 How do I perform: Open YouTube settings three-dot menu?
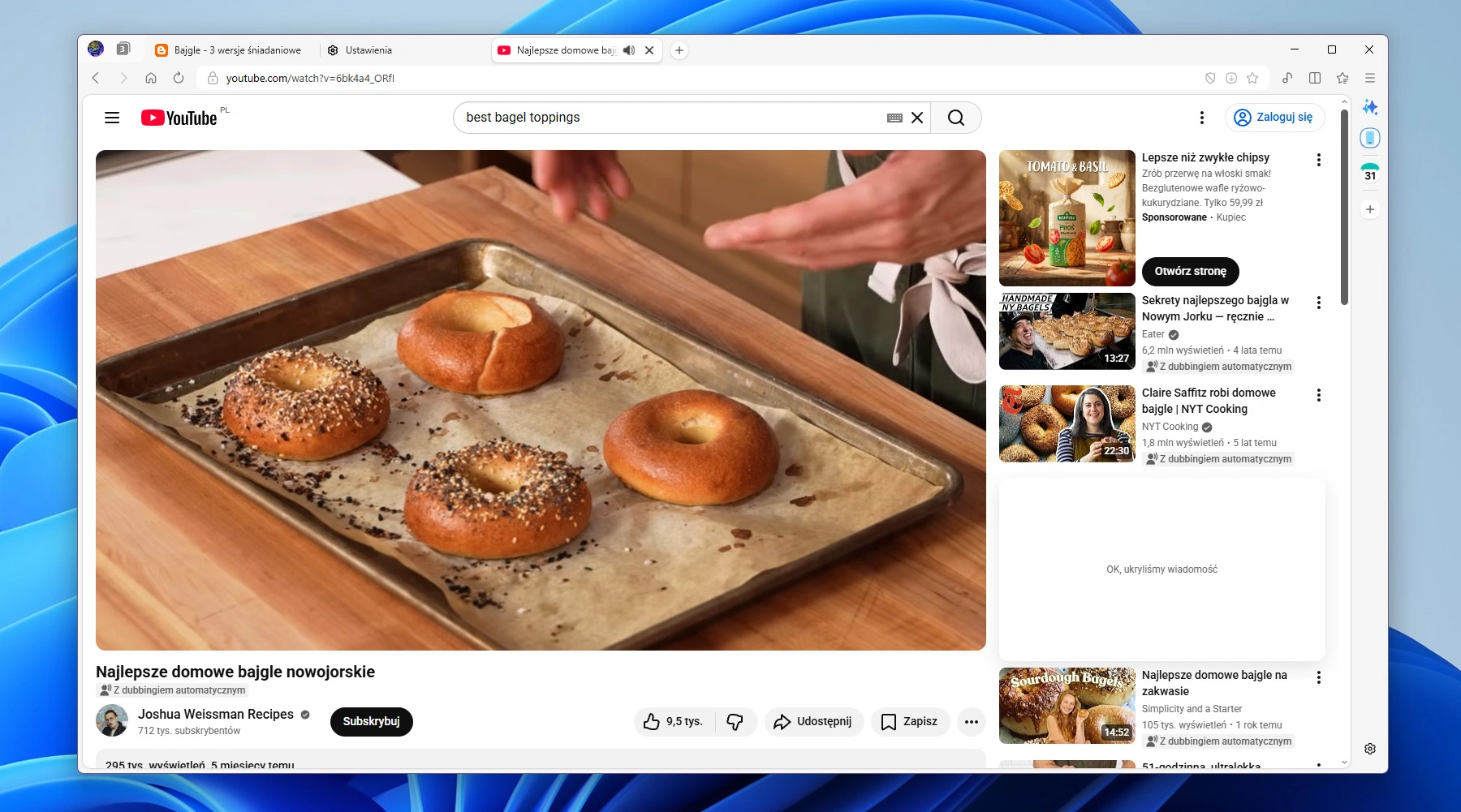[x=1201, y=118]
